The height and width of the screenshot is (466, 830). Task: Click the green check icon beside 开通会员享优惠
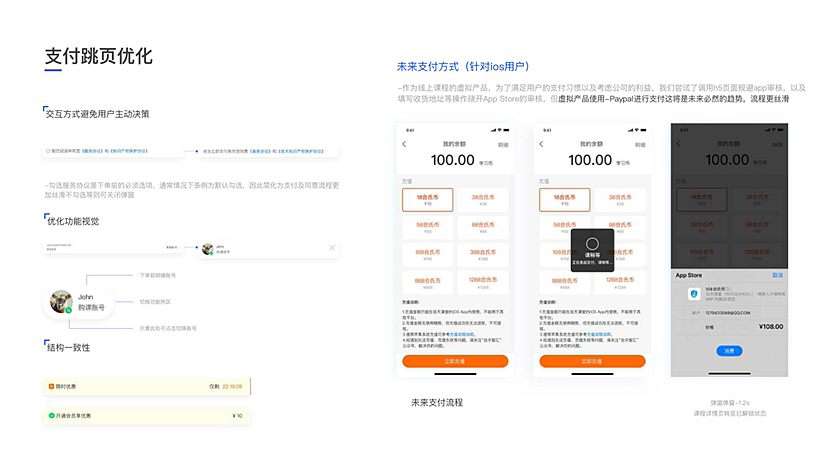[x=51, y=416]
